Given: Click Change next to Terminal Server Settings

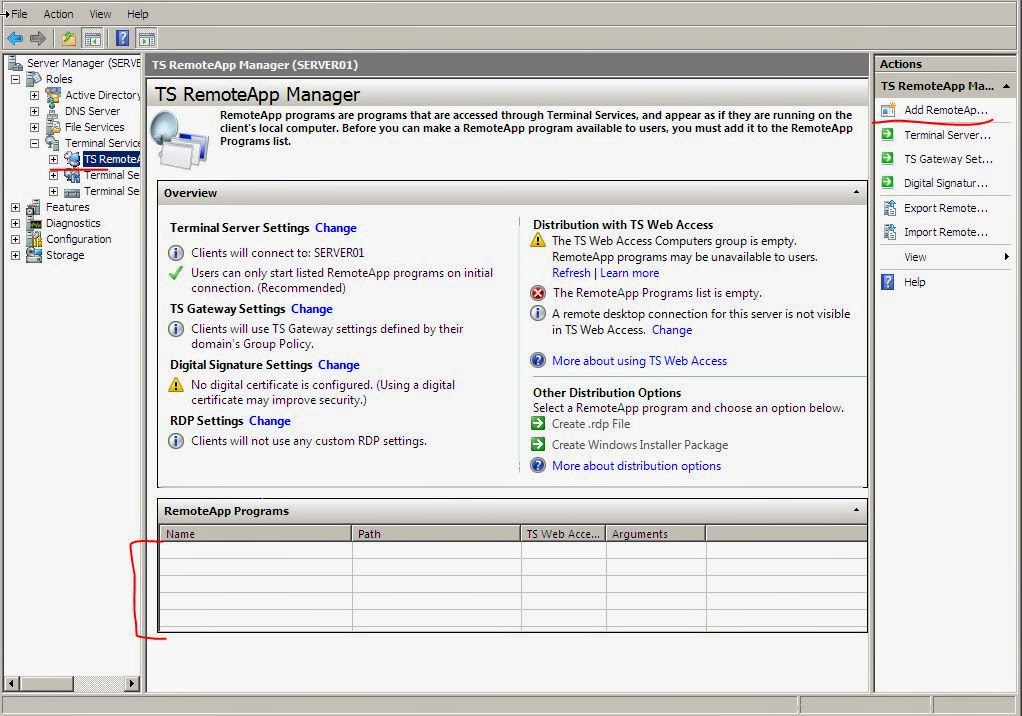Looking at the screenshot, I should coord(336,228).
